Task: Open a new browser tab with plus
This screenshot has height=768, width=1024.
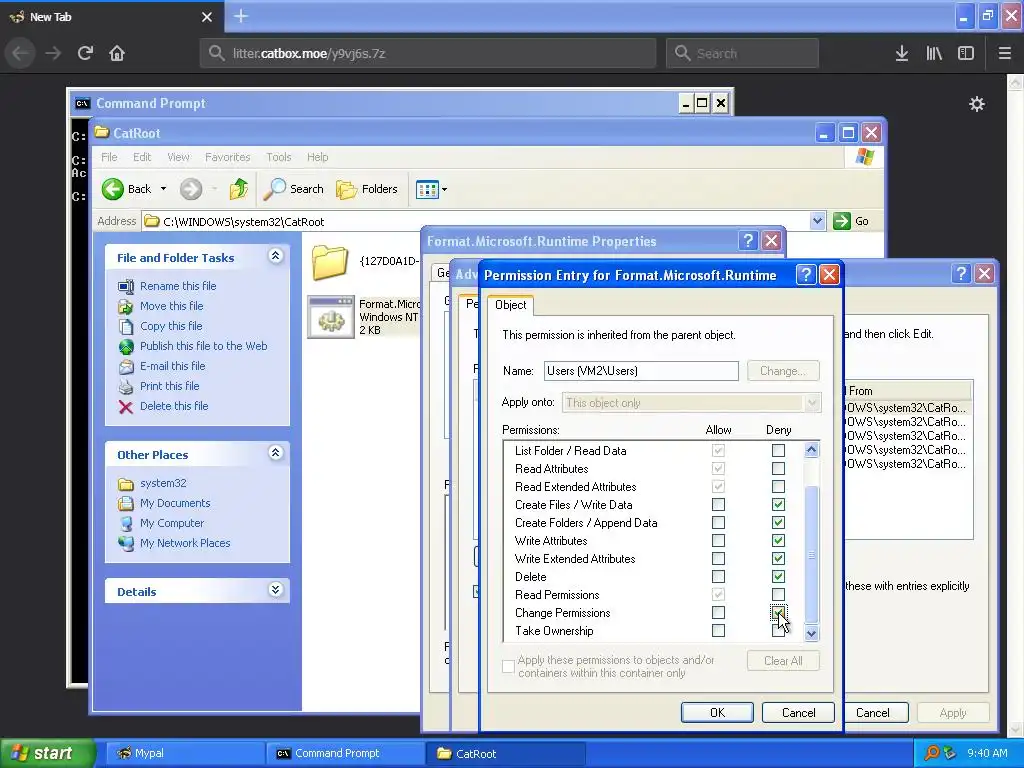Action: pyautogui.click(x=240, y=16)
